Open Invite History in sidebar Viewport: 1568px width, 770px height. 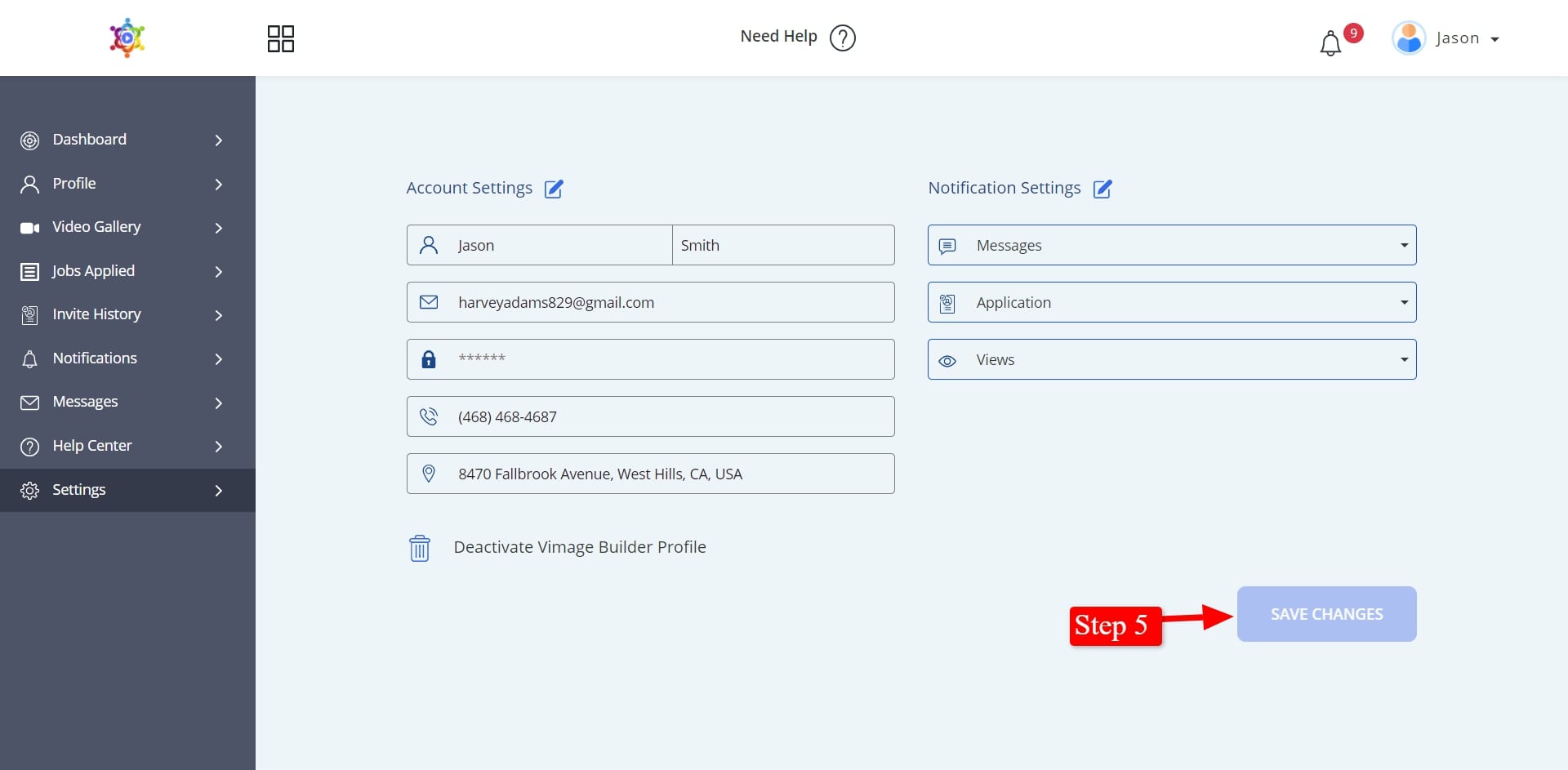96,314
